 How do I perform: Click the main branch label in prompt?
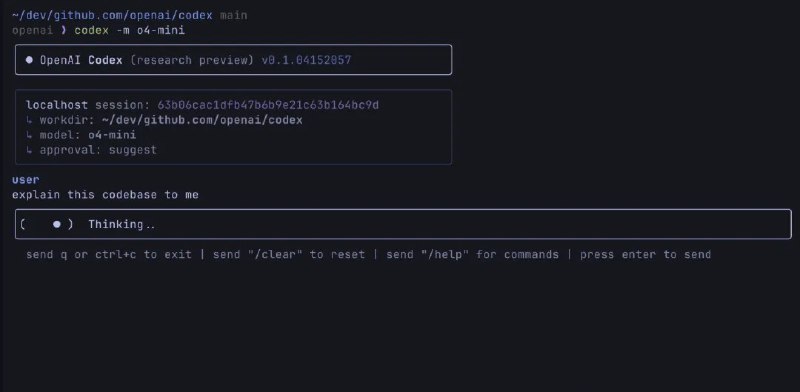point(234,15)
